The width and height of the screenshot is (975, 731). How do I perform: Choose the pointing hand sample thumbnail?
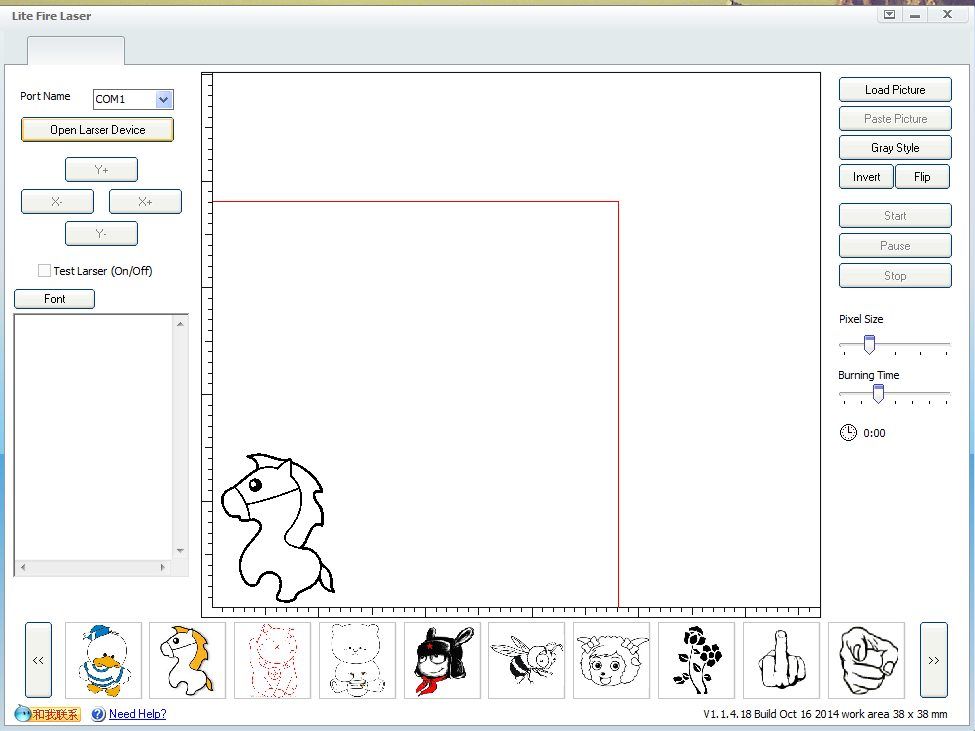pos(866,660)
